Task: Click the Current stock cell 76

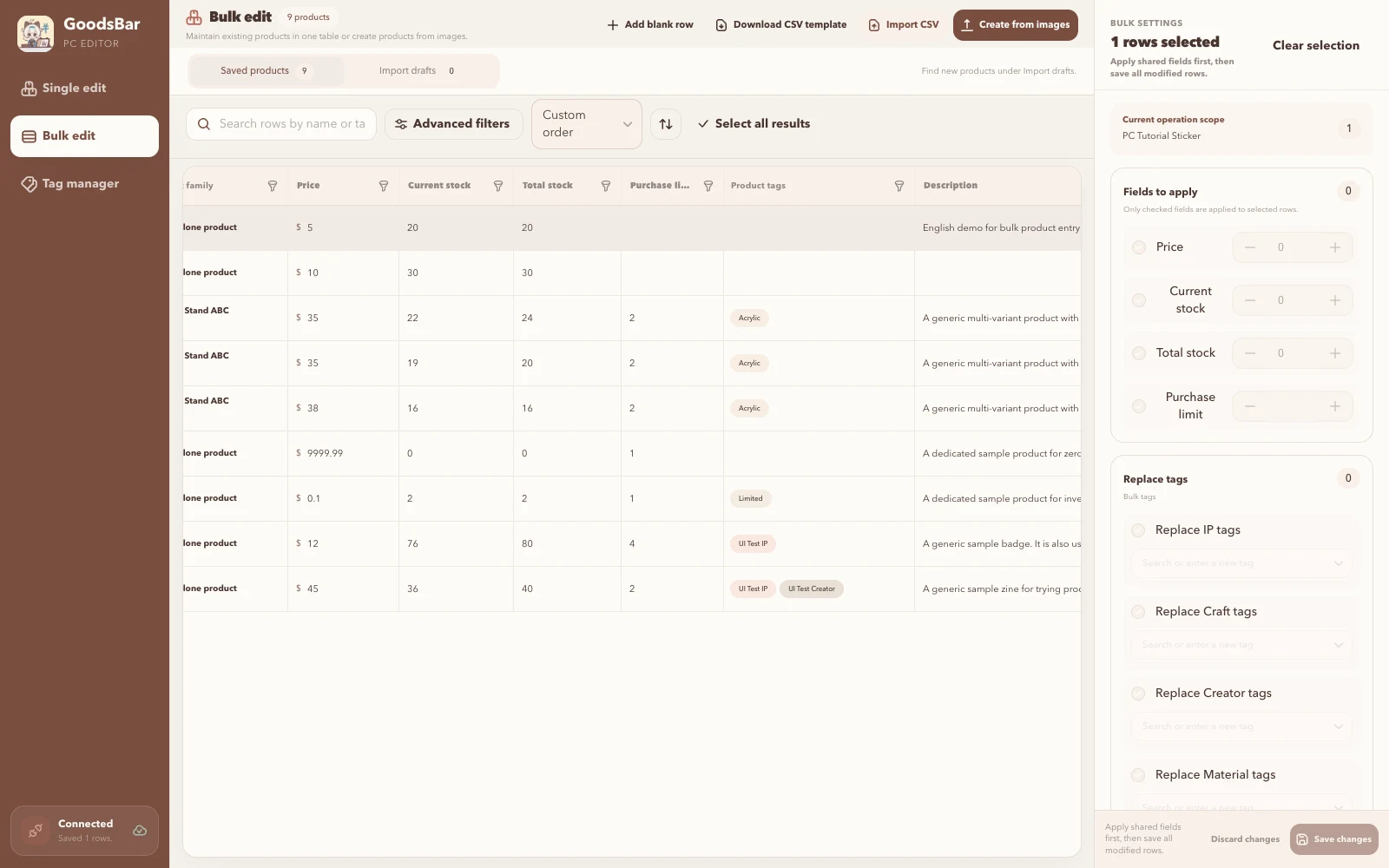Action: pyautogui.click(x=456, y=544)
